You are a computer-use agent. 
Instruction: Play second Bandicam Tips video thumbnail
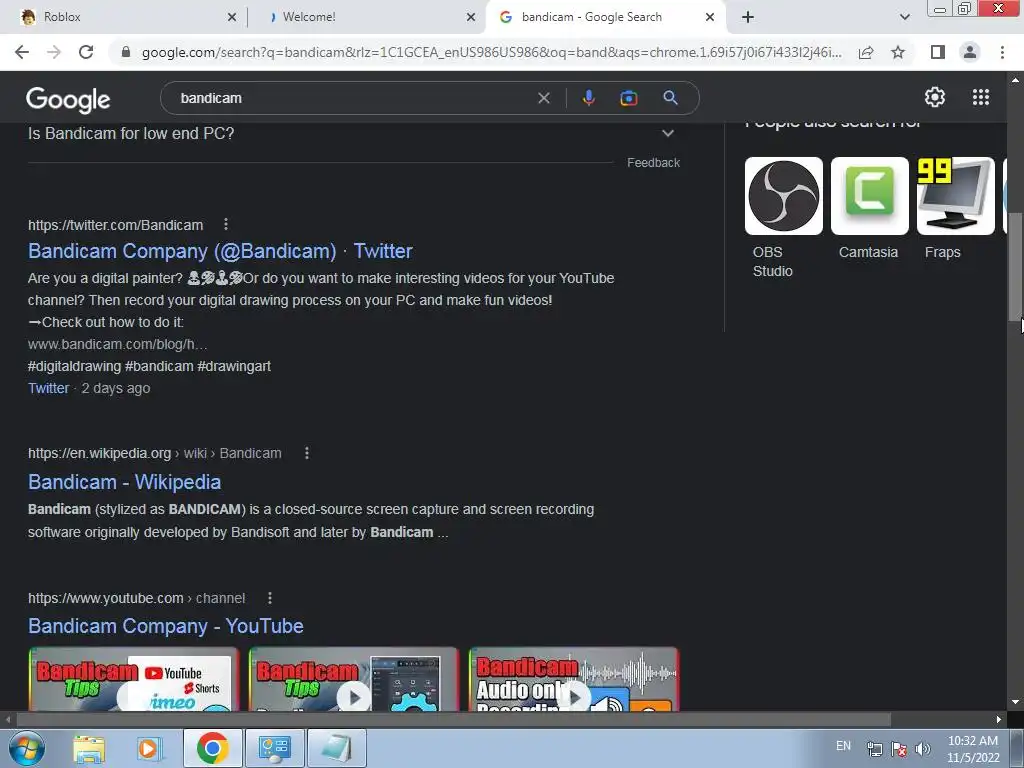point(354,679)
